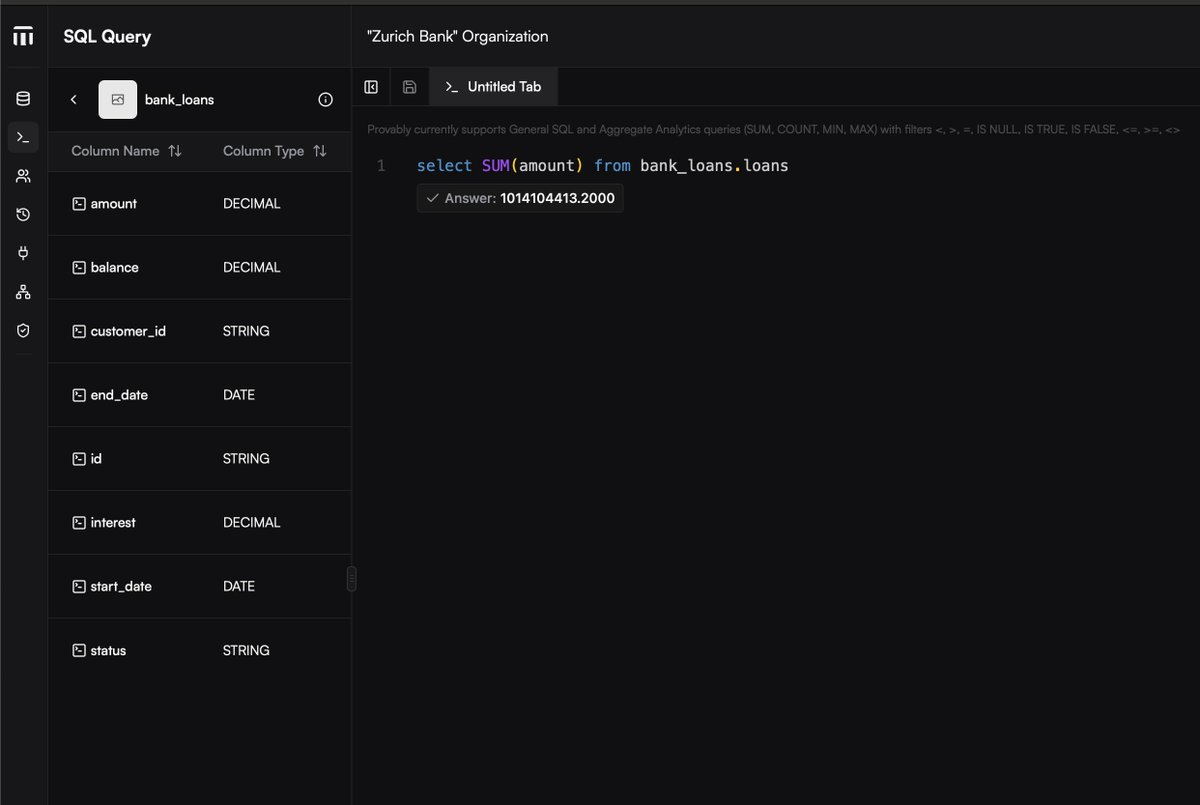Click line number 1 in the editor gutter
This screenshot has width=1200, height=805.
[x=381, y=166]
